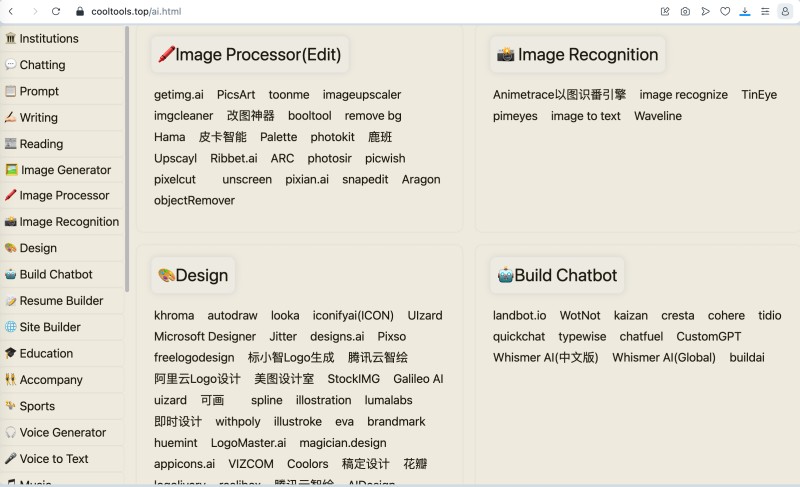Viewport: 800px width, 487px height.
Task: Click the browser forward arrow
Action: 35,11
